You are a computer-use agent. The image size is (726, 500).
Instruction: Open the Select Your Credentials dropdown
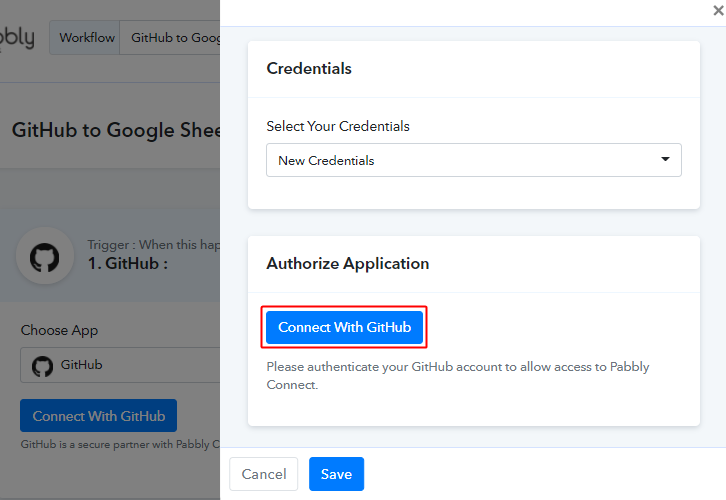(x=474, y=160)
